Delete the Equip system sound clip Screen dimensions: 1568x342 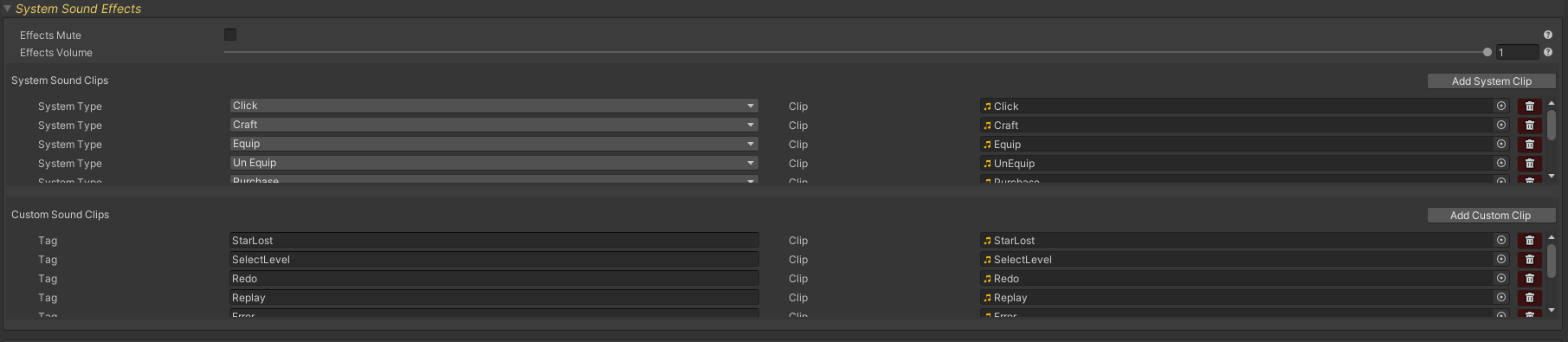click(1529, 144)
